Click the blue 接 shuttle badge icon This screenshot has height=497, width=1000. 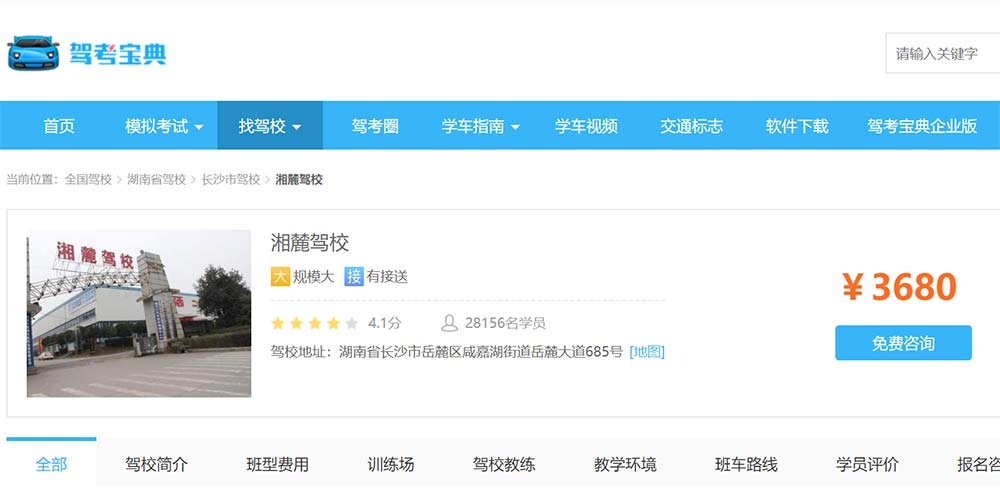353,276
